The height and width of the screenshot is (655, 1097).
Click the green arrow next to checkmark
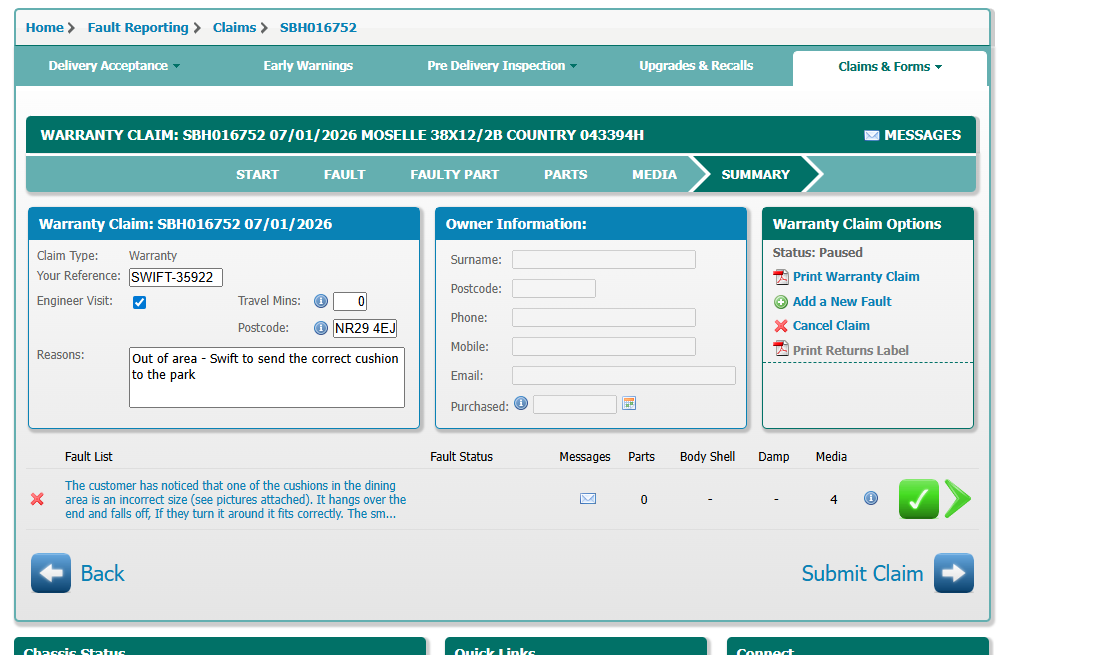[957, 499]
